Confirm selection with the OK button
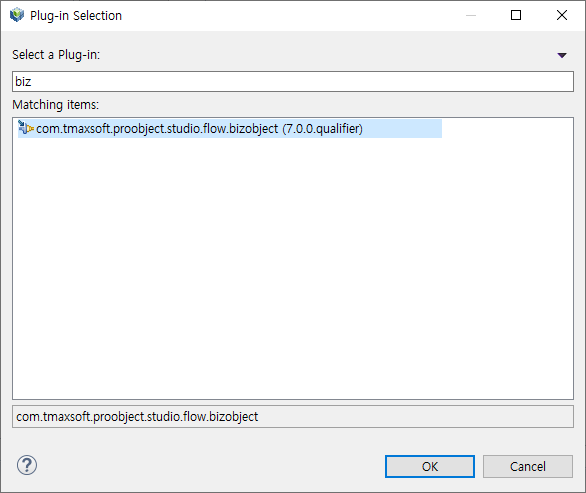 430,466
